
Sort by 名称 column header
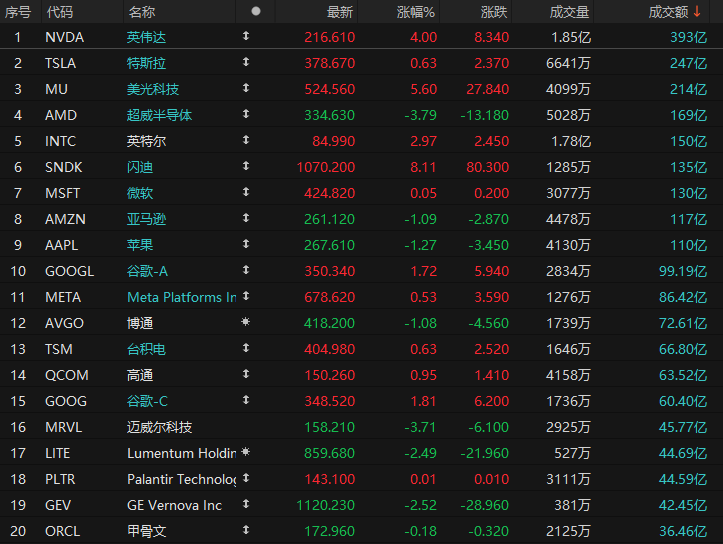coord(142,12)
